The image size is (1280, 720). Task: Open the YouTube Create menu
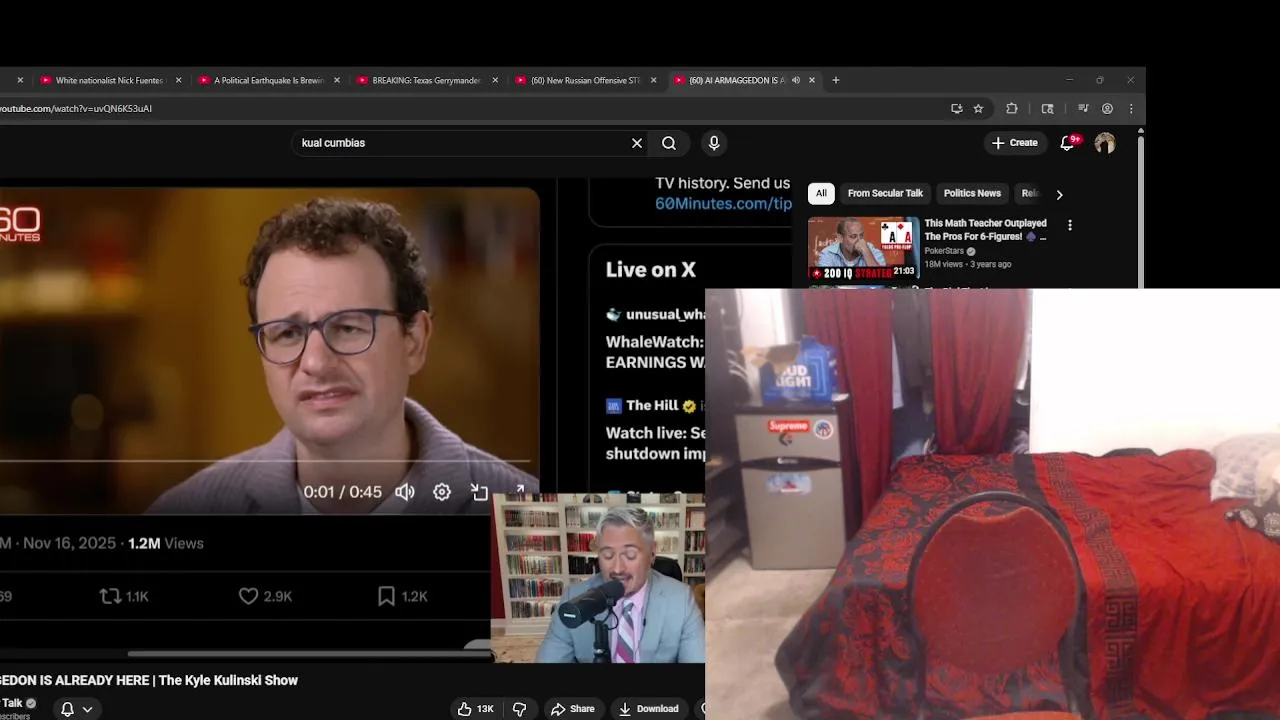pos(1015,143)
